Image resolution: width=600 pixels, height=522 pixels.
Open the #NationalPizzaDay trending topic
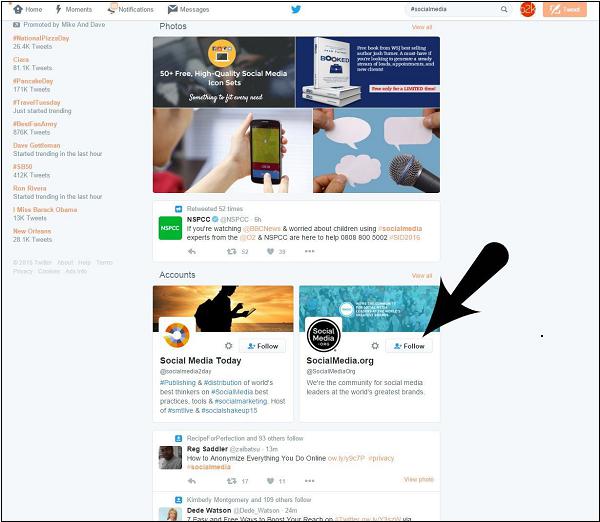pos(41,38)
